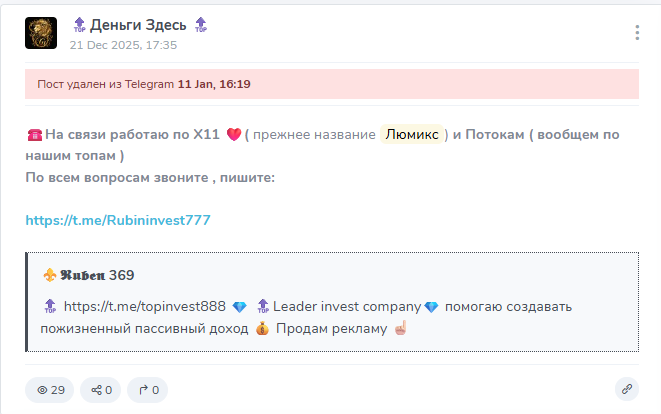Viewport: 661px width, 414px height.
Task: Open the https://t.me/Rubininvest777 link
Action: coord(118,220)
